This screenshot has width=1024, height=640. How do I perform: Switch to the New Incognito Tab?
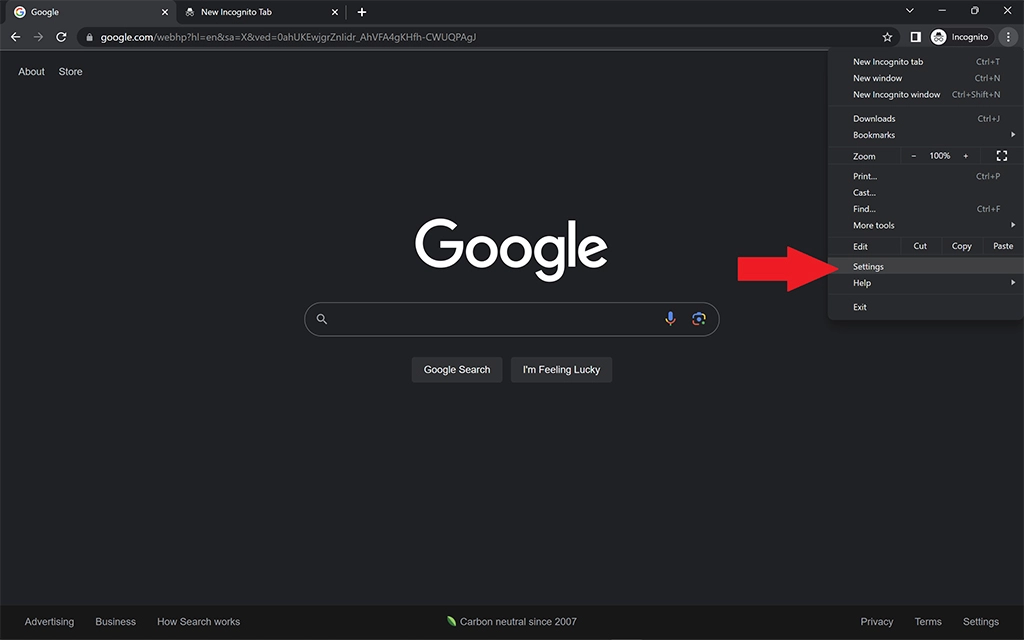260,12
